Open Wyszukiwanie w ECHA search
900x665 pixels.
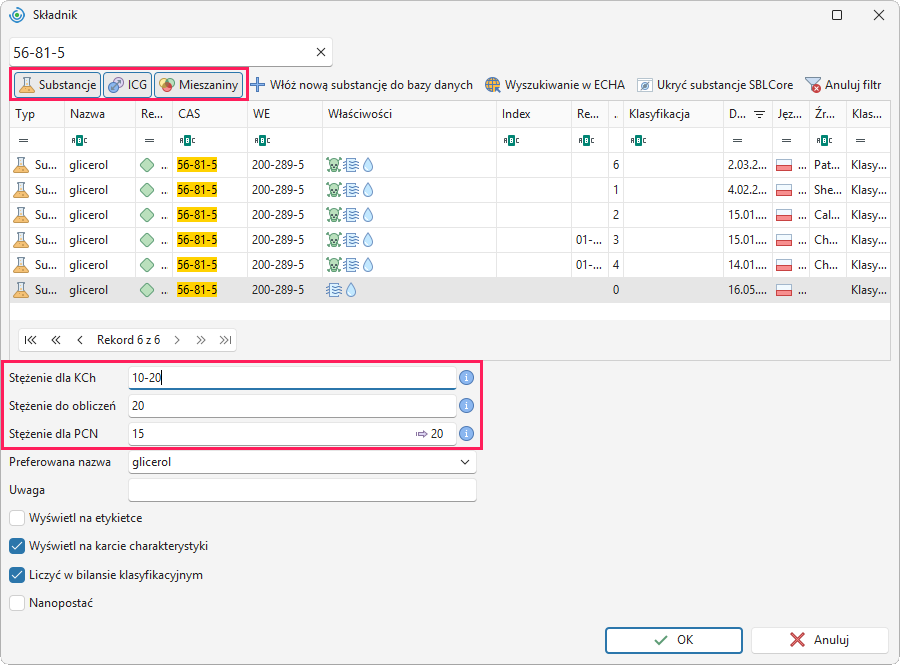[554, 85]
